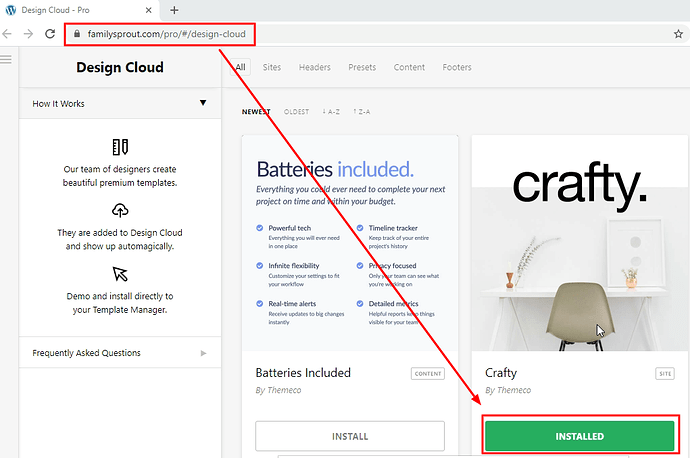Click the SITE tag badge on Crafty

pyautogui.click(x=665, y=374)
